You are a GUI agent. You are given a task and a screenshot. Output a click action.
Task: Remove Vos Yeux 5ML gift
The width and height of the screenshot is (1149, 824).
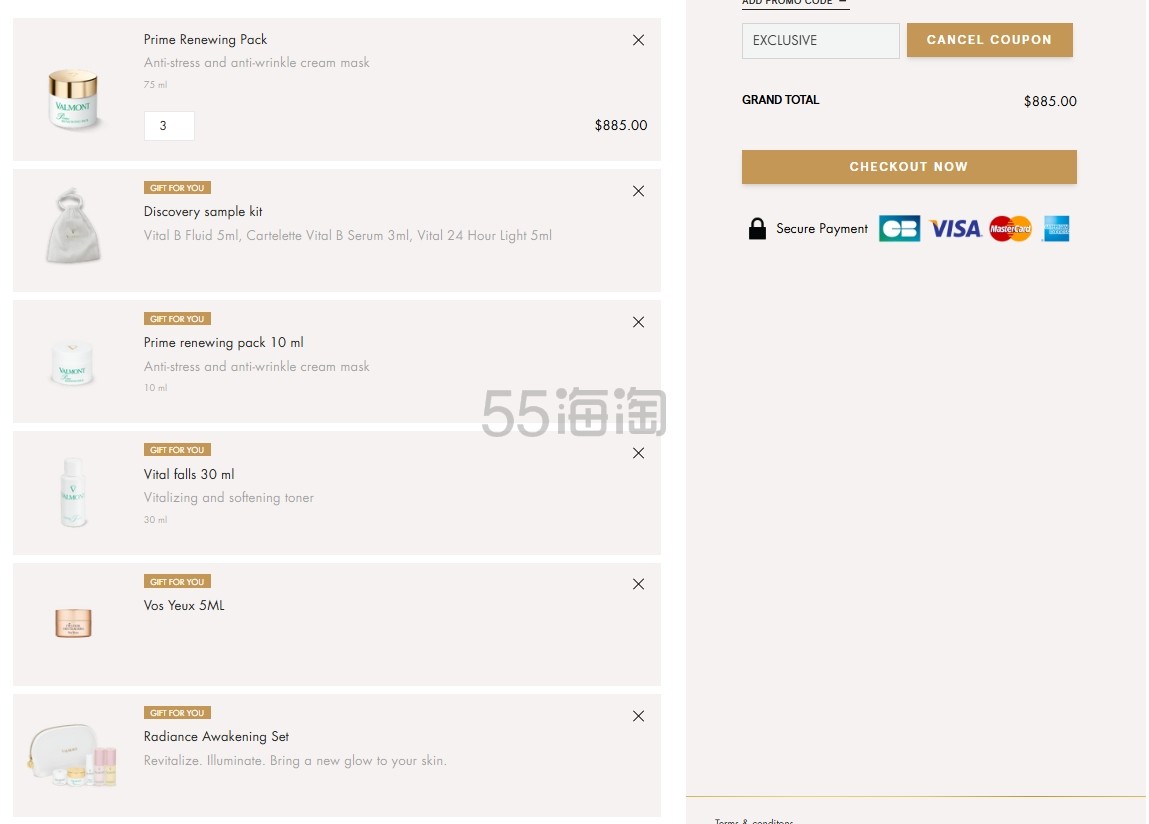click(638, 584)
